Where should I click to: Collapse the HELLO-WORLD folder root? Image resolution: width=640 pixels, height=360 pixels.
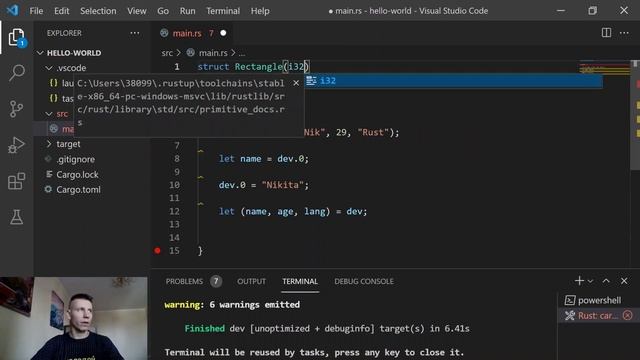tap(40, 53)
